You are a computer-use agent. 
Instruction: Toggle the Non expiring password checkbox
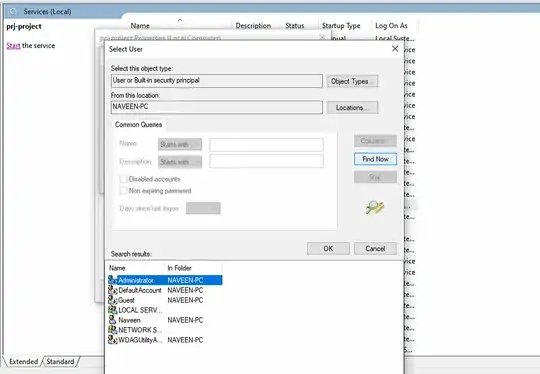pyautogui.click(x=123, y=191)
